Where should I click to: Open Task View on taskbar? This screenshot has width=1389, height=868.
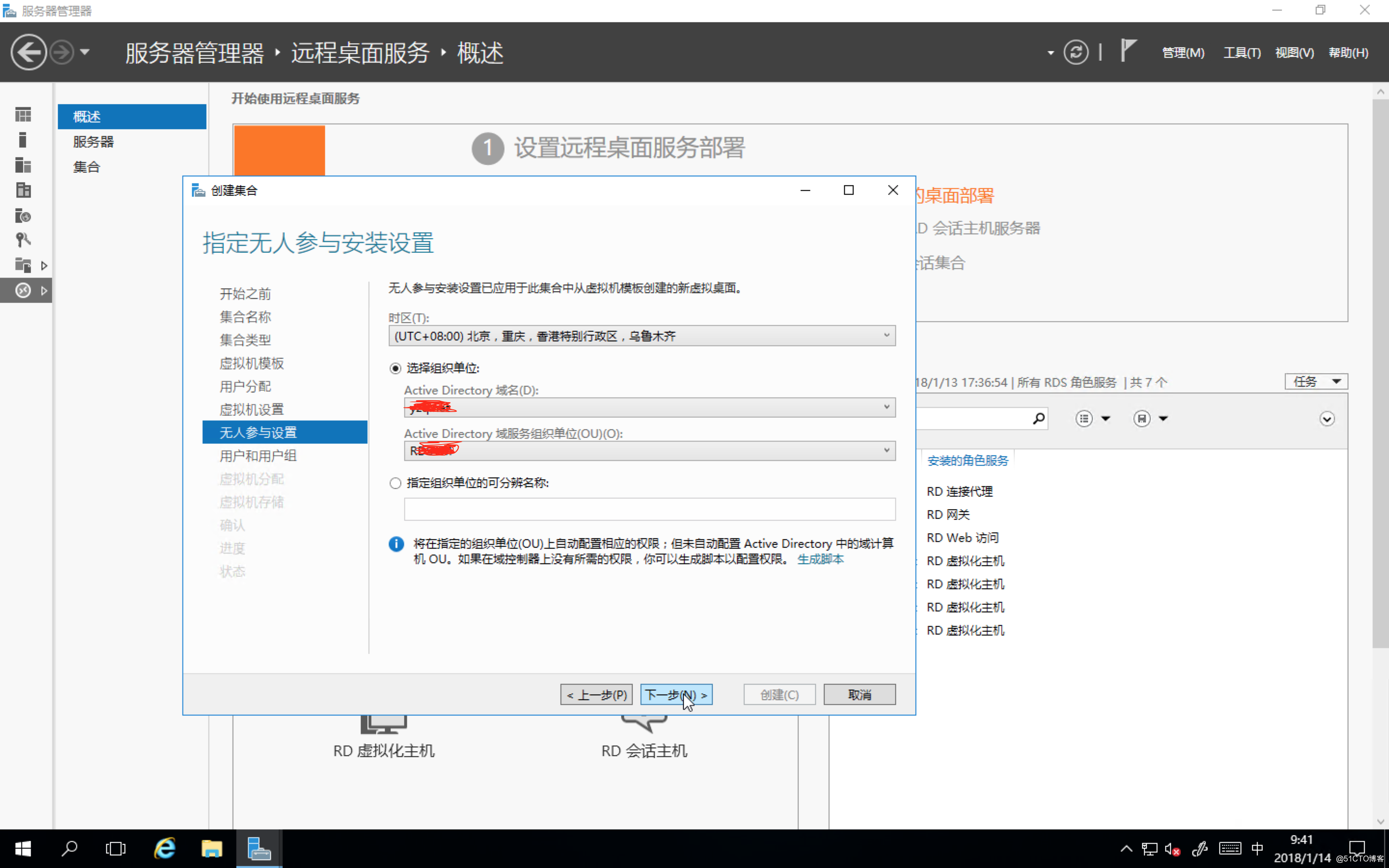click(x=115, y=849)
